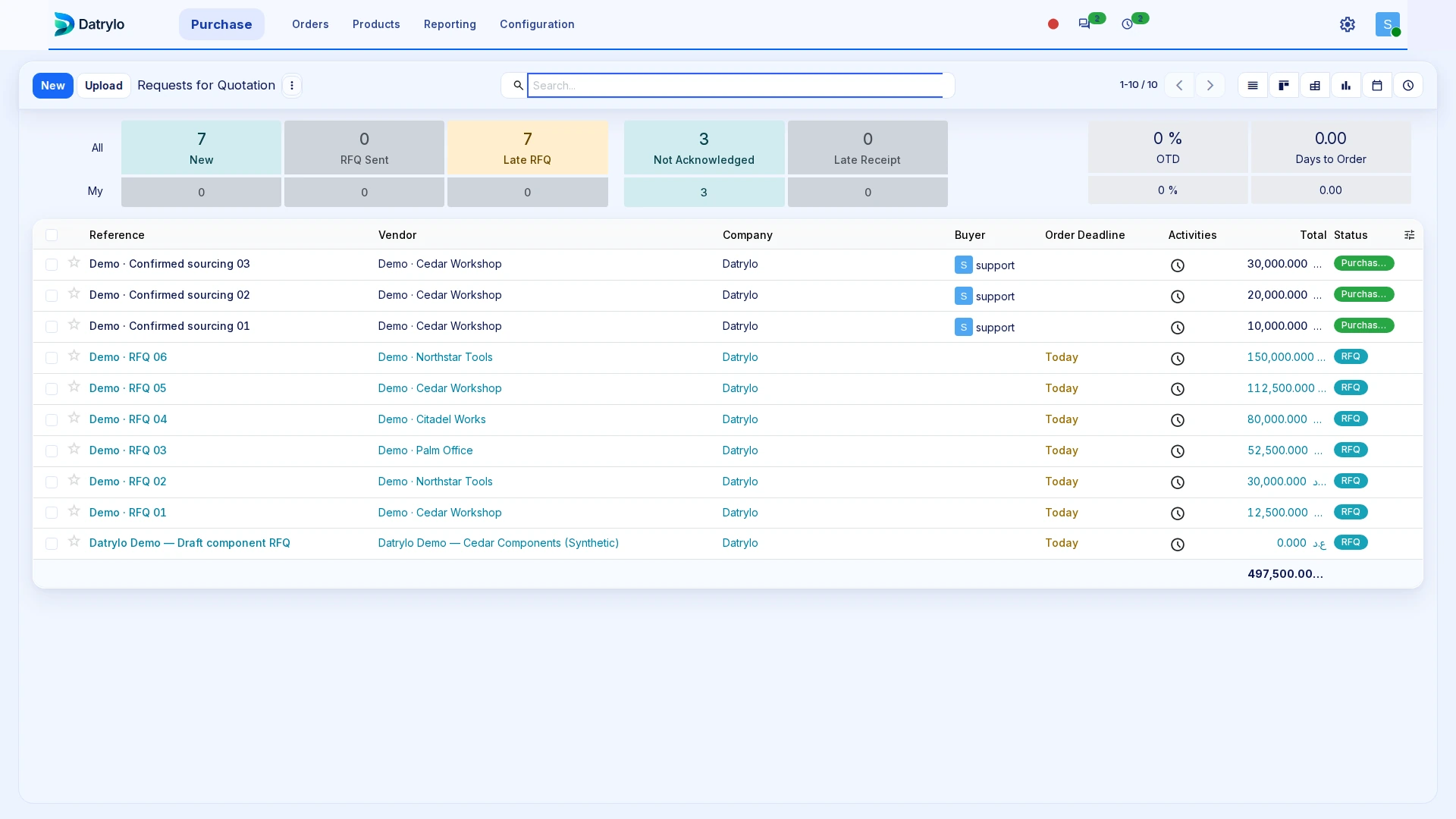This screenshot has height=819, width=1456.
Task: Open the Datrylo home logo
Action: 89,24
